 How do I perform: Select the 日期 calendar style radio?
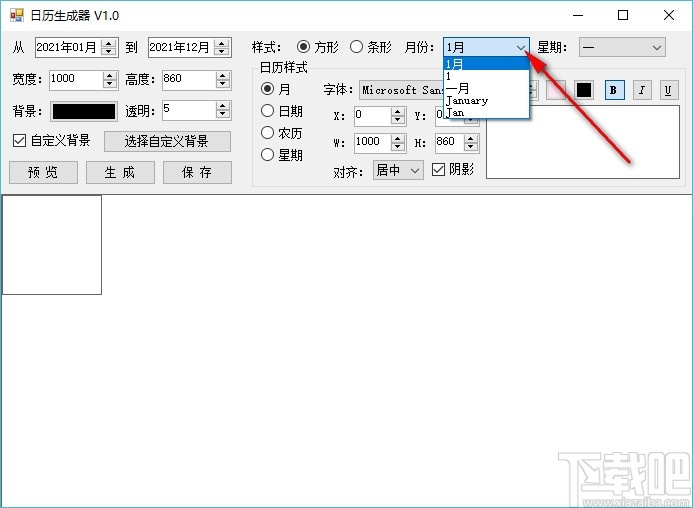(267, 111)
